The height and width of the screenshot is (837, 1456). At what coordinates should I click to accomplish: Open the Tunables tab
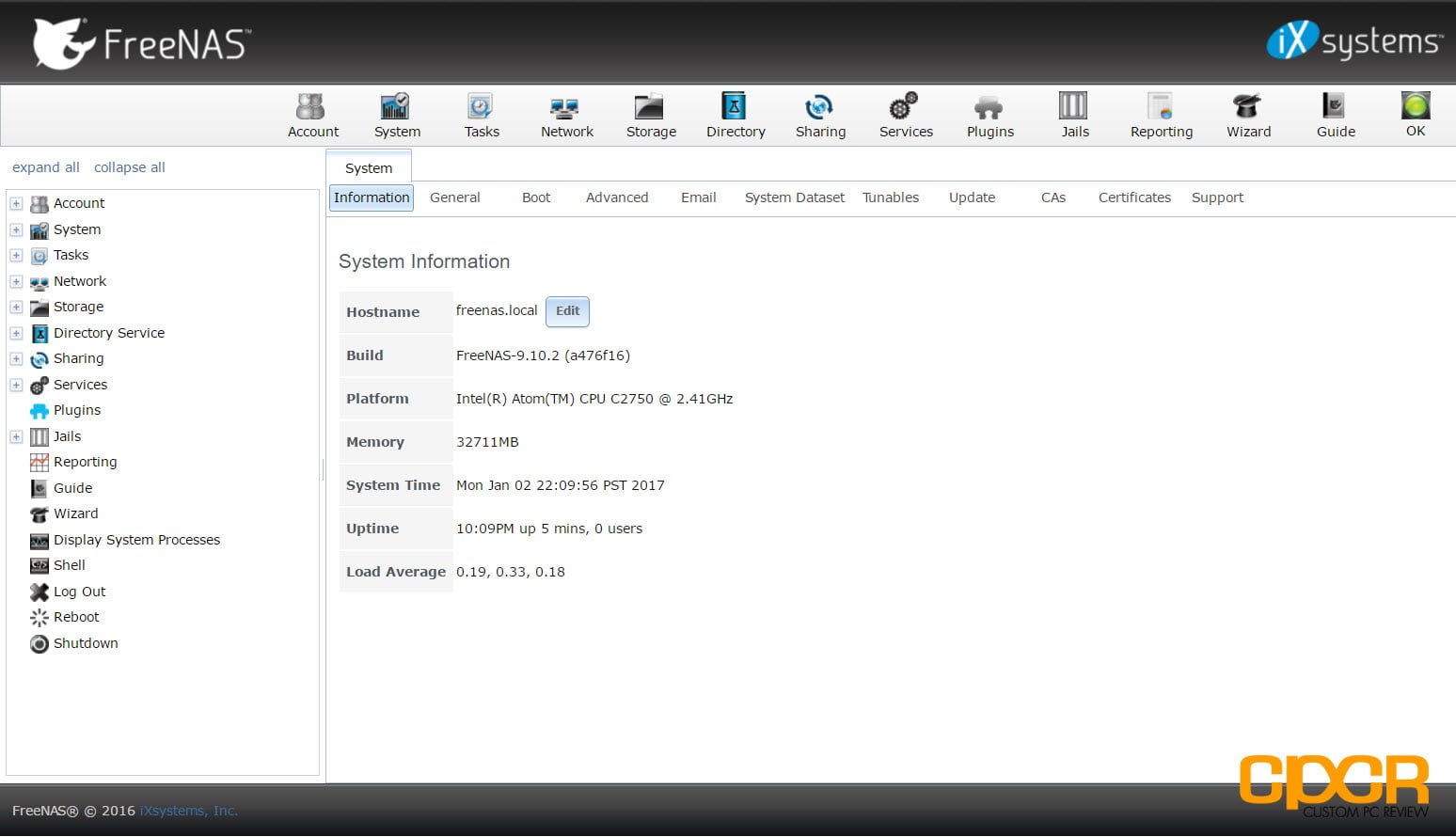[x=891, y=197]
